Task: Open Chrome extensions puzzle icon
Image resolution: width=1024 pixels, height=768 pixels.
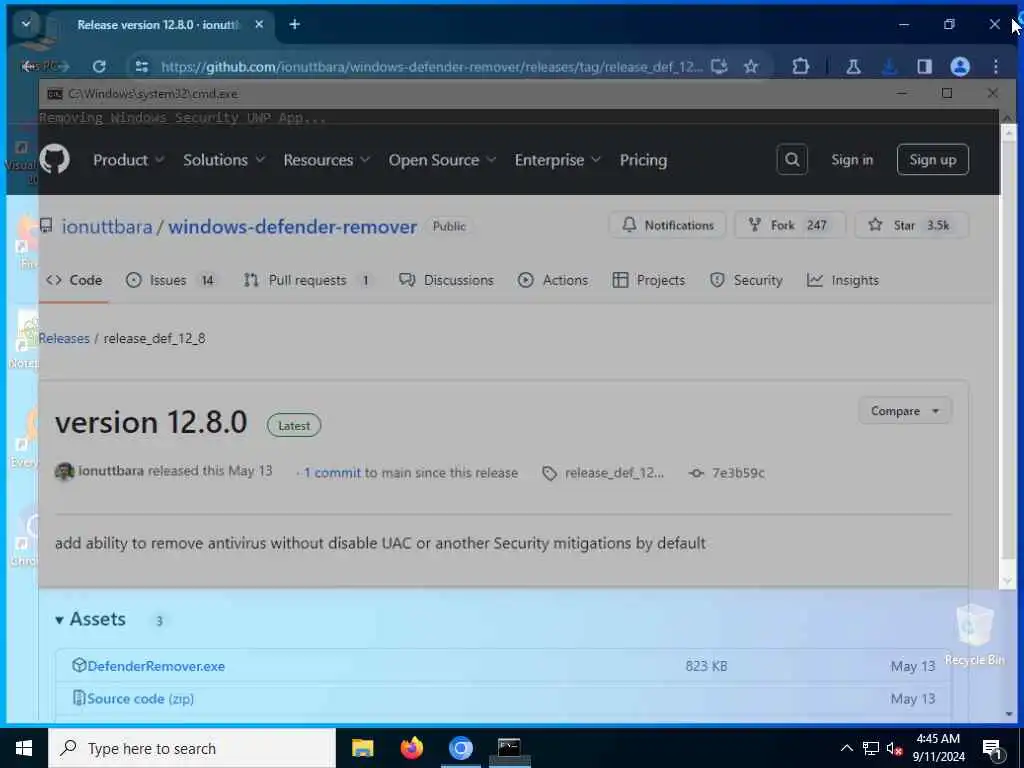Action: point(801,67)
